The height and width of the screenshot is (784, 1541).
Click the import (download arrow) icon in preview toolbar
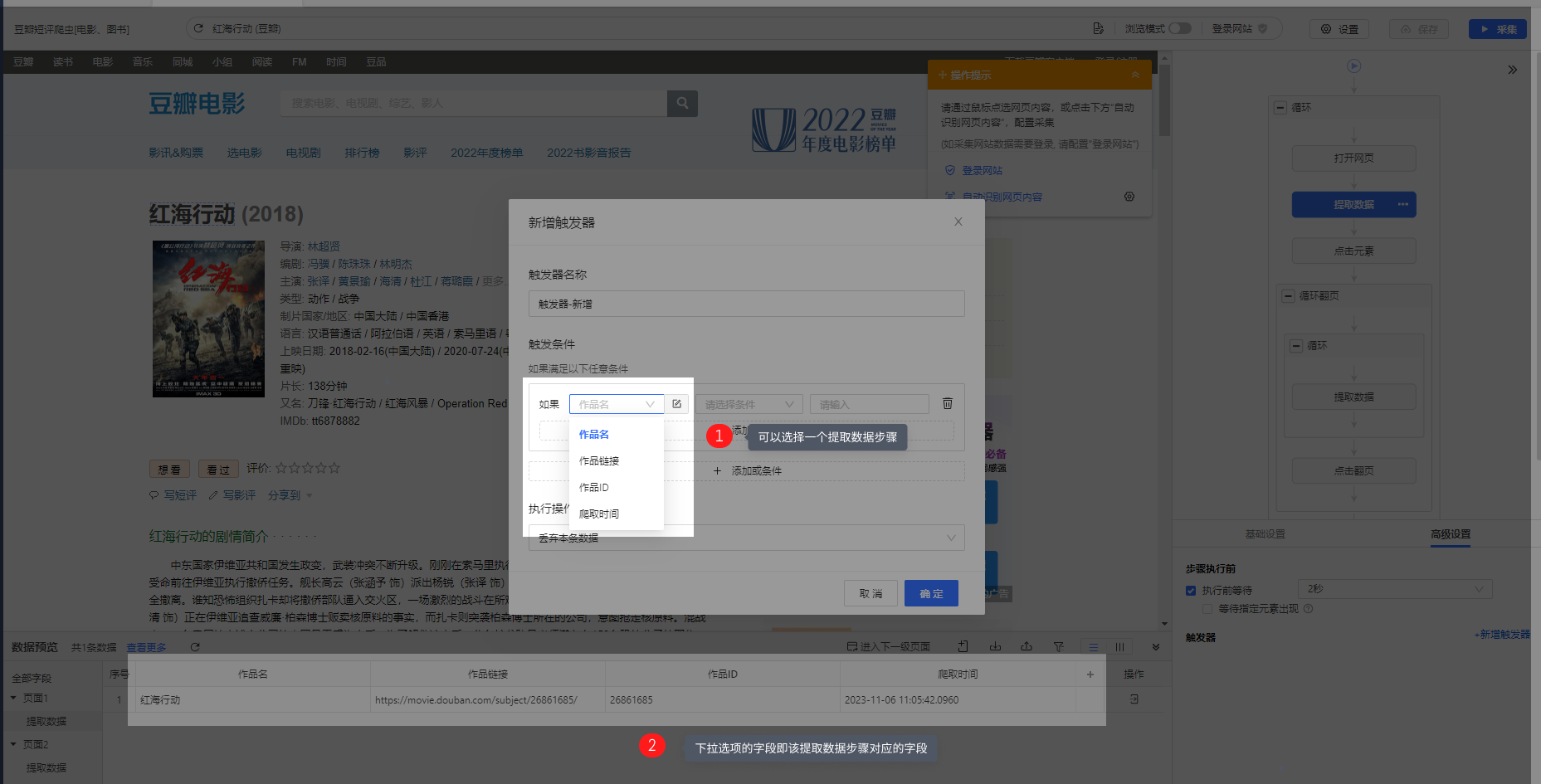pos(995,646)
